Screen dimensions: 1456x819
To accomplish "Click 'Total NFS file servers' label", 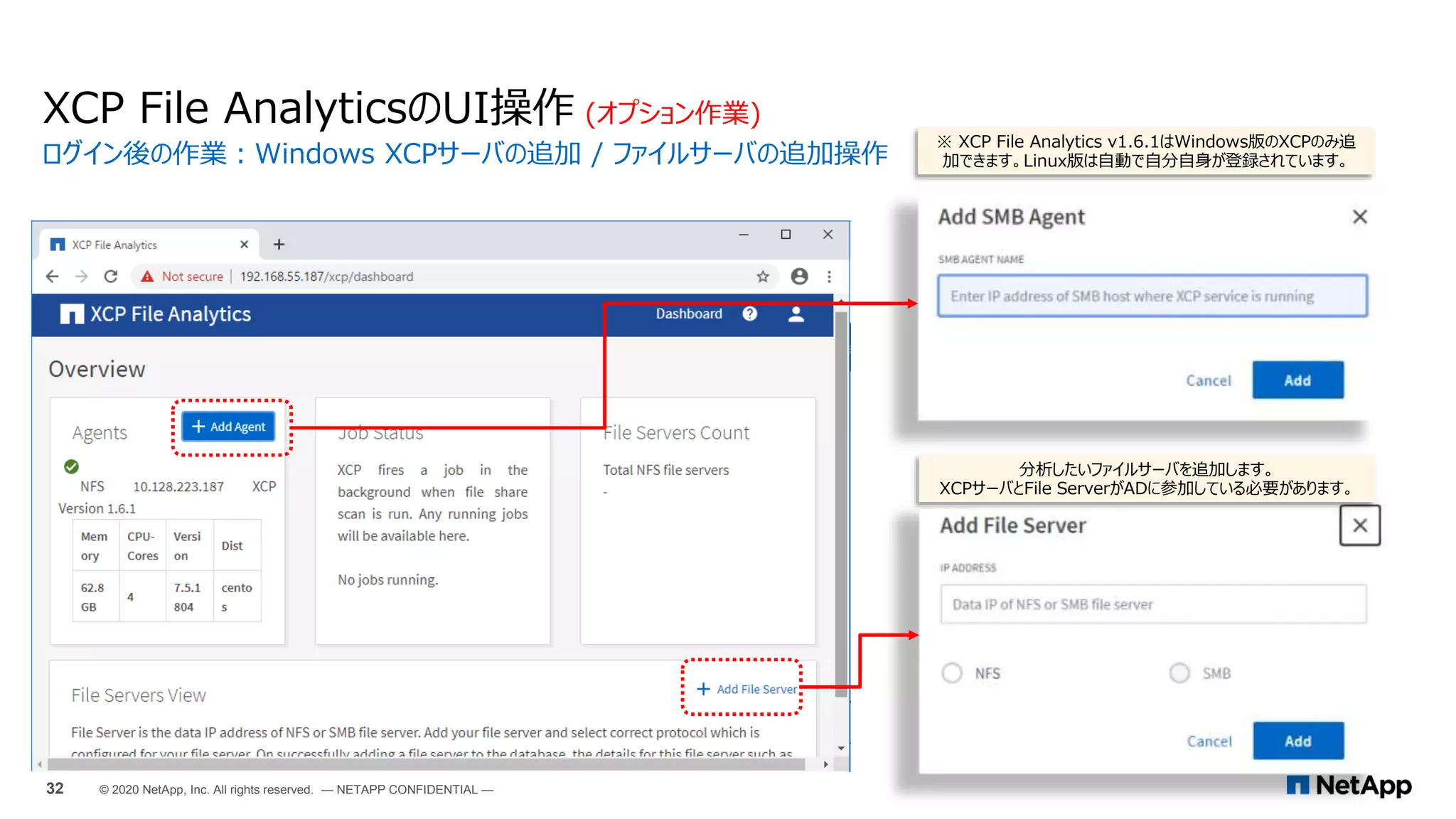I will pos(666,470).
